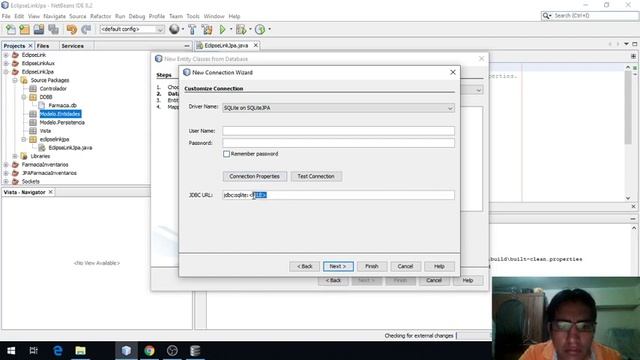The width and height of the screenshot is (640, 360).
Task: Click the Test Connection button
Action: click(x=316, y=176)
